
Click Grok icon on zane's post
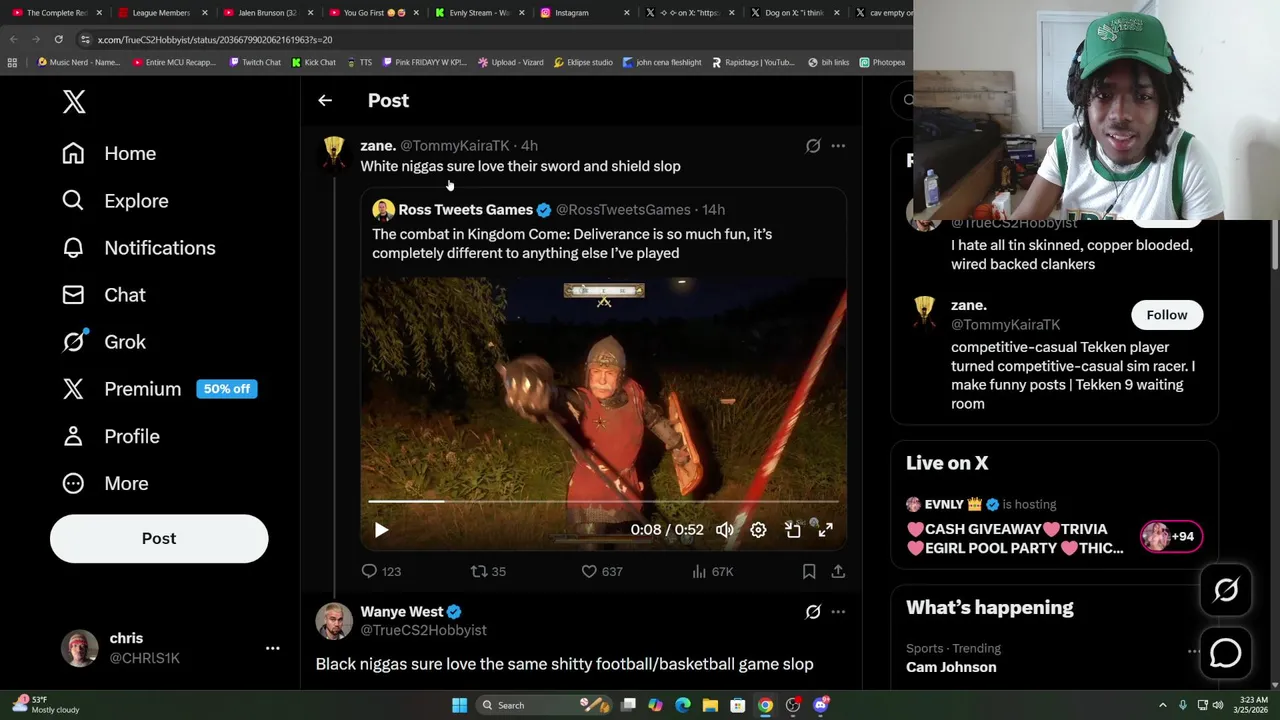coord(813,146)
